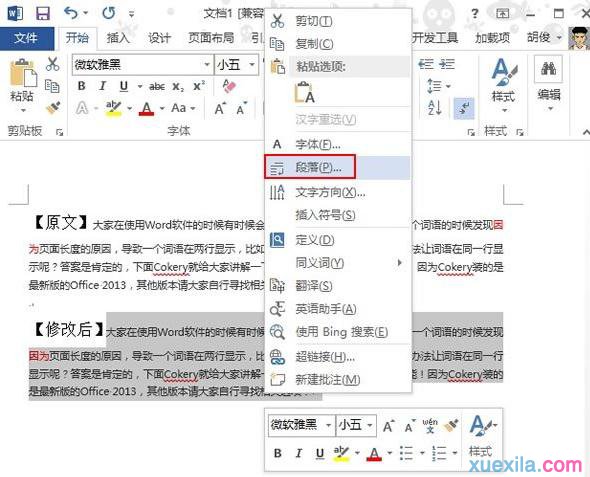
Task: Choose 新建批注(M) in the context menu
Action: [x=338, y=380]
